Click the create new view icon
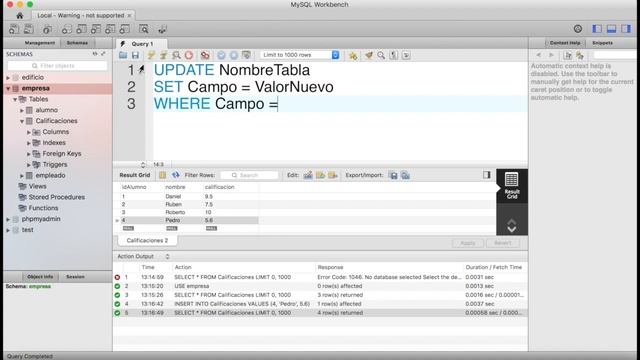This screenshot has width=640, height=360. (96, 29)
